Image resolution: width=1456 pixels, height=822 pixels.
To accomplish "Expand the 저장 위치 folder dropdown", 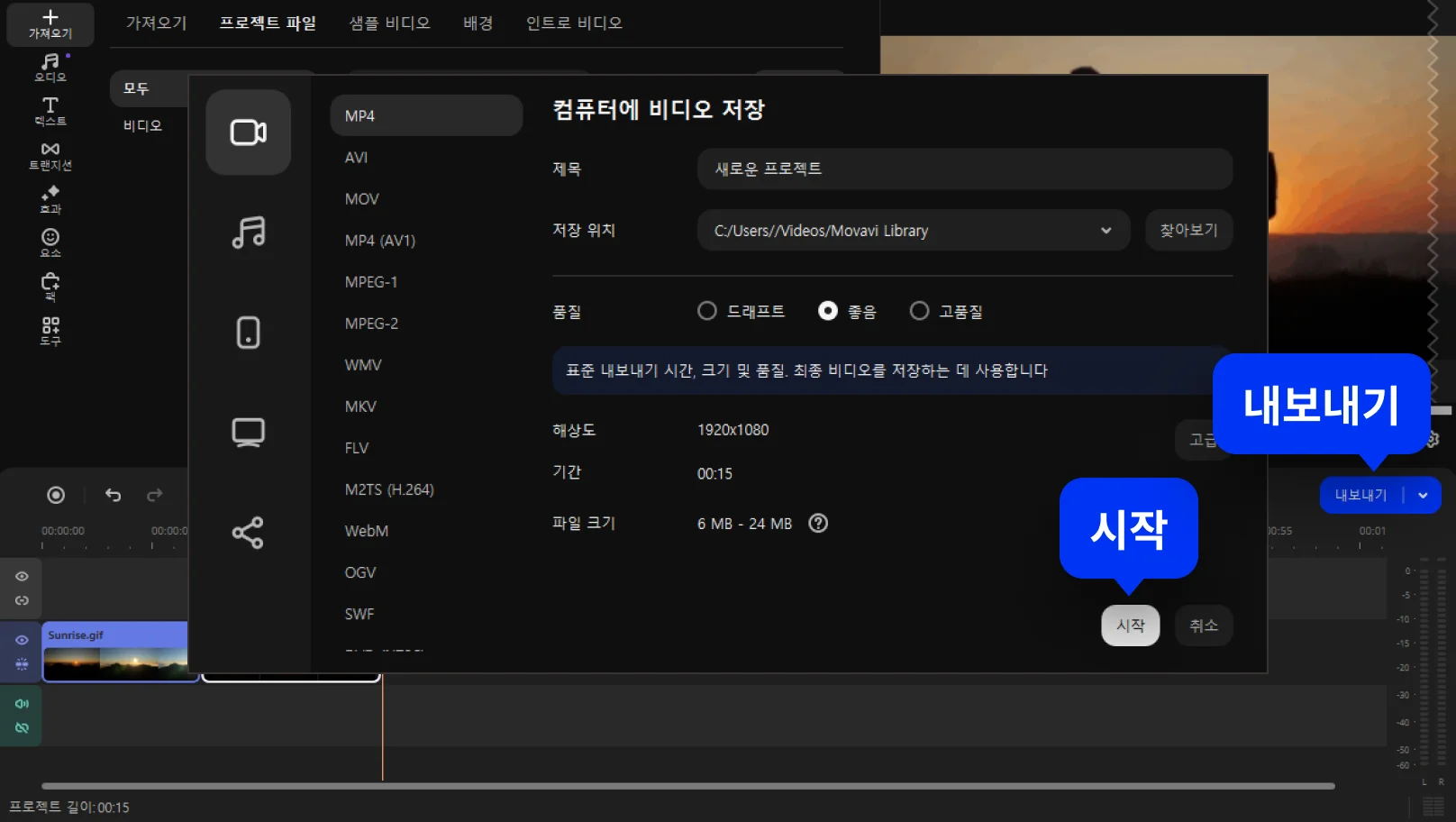I will (x=1106, y=231).
